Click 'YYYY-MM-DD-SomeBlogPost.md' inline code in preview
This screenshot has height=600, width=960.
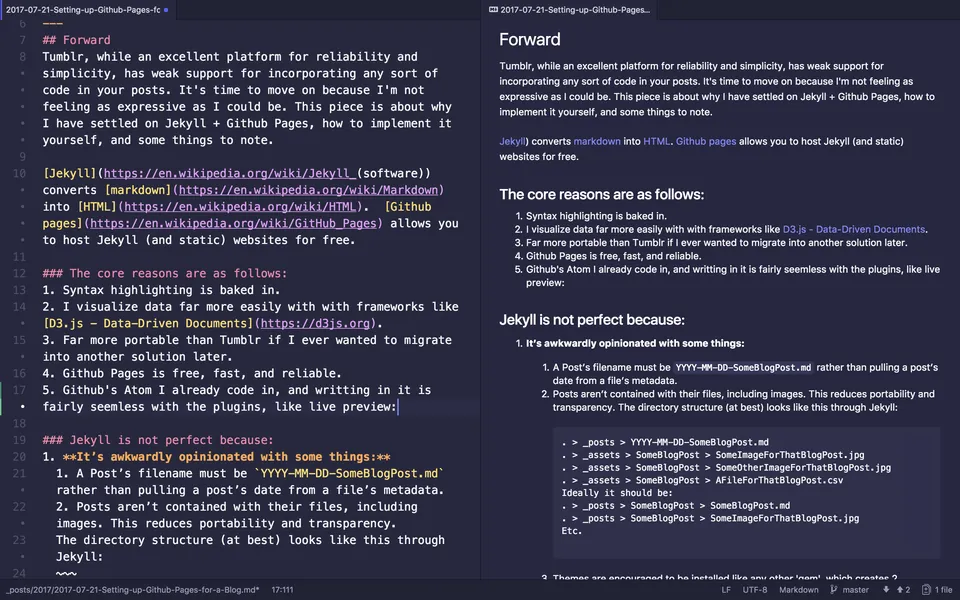[743, 367]
